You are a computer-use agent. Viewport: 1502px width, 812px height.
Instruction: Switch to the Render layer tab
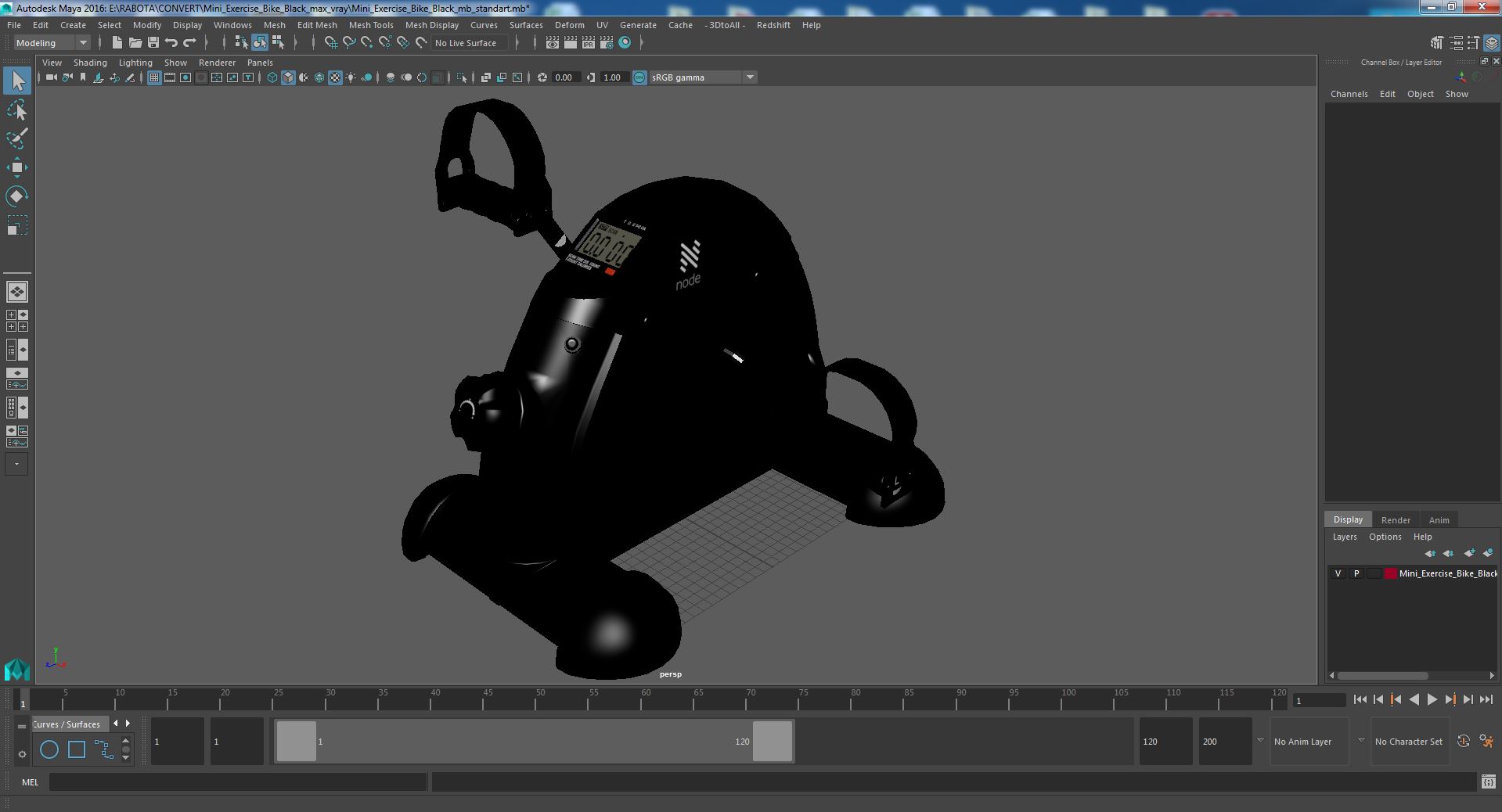click(x=1395, y=519)
